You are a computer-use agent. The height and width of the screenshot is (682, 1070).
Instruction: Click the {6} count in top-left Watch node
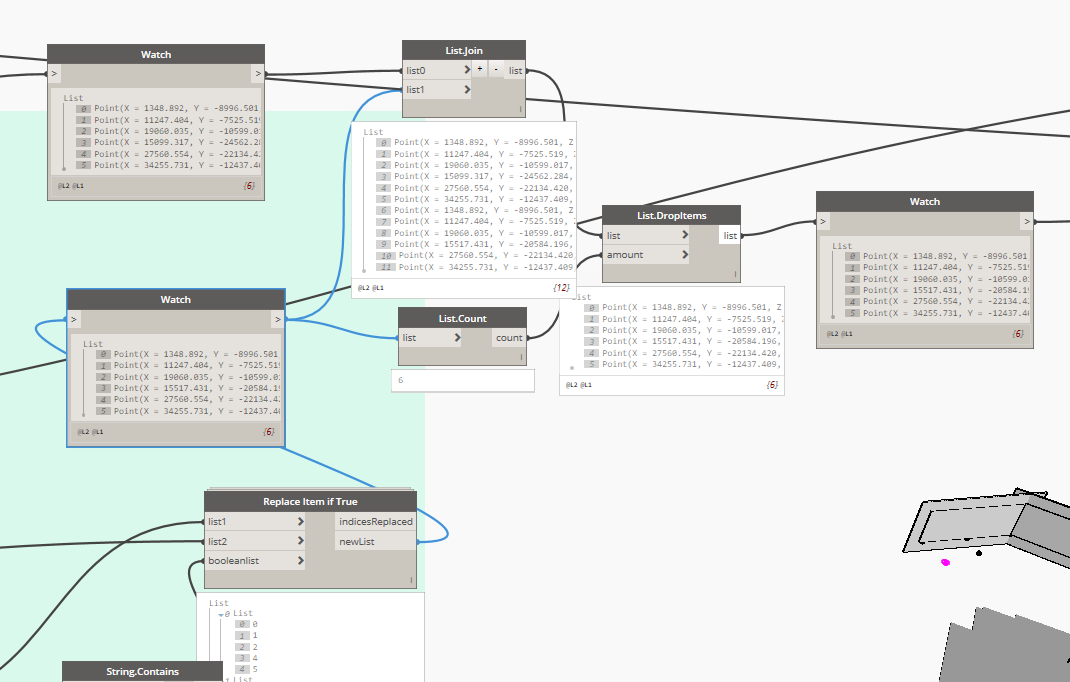pyautogui.click(x=249, y=185)
